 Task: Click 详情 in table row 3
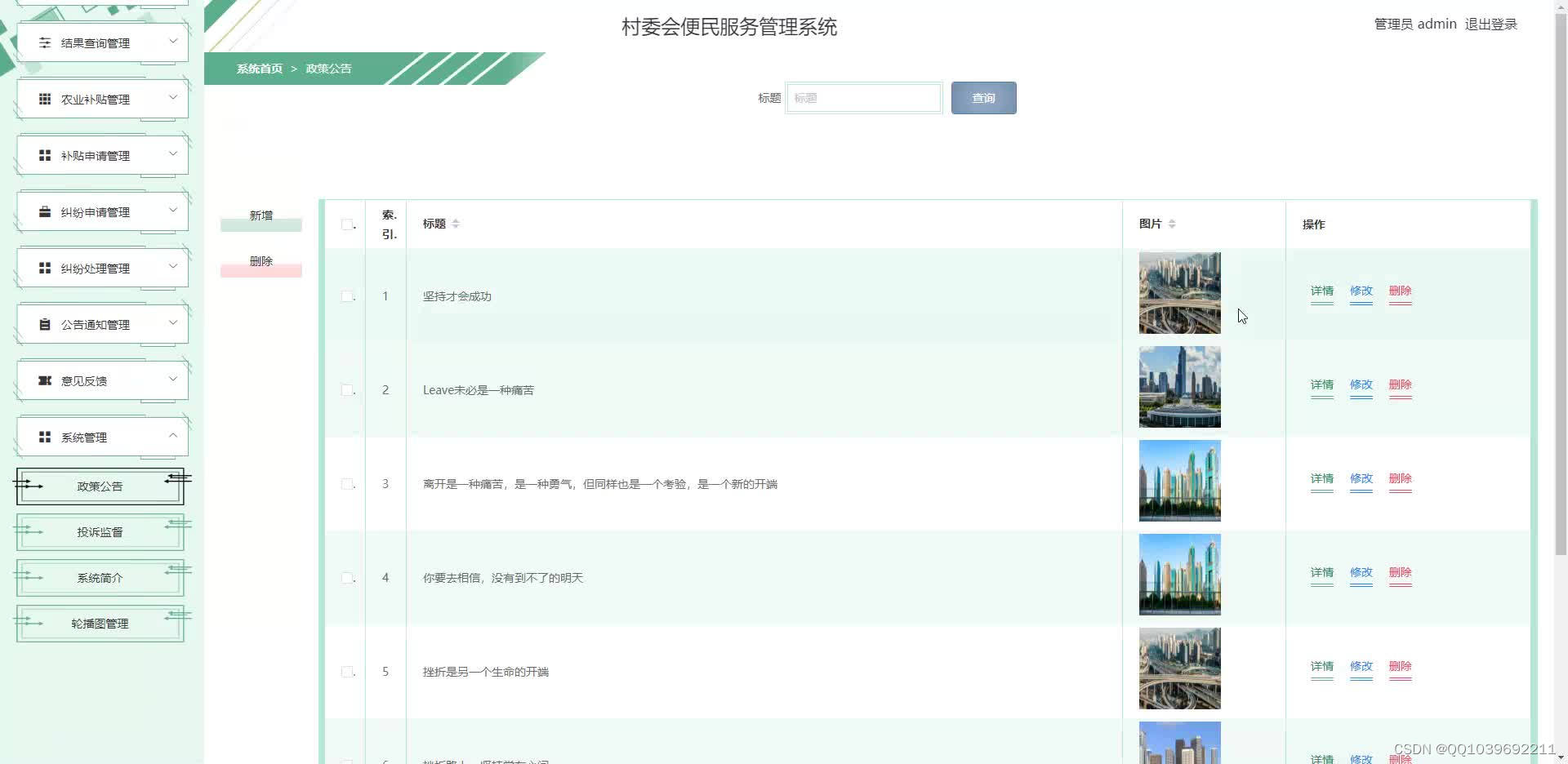[1321, 479]
